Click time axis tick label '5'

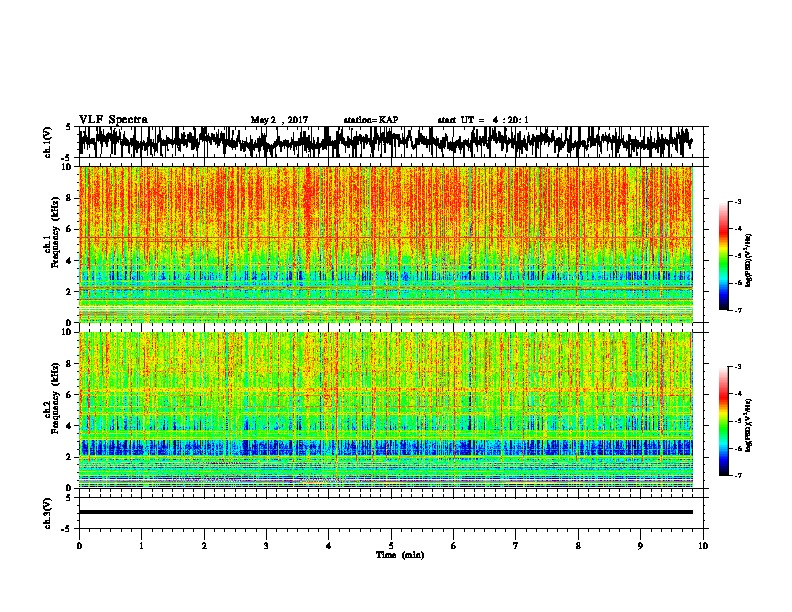point(391,546)
